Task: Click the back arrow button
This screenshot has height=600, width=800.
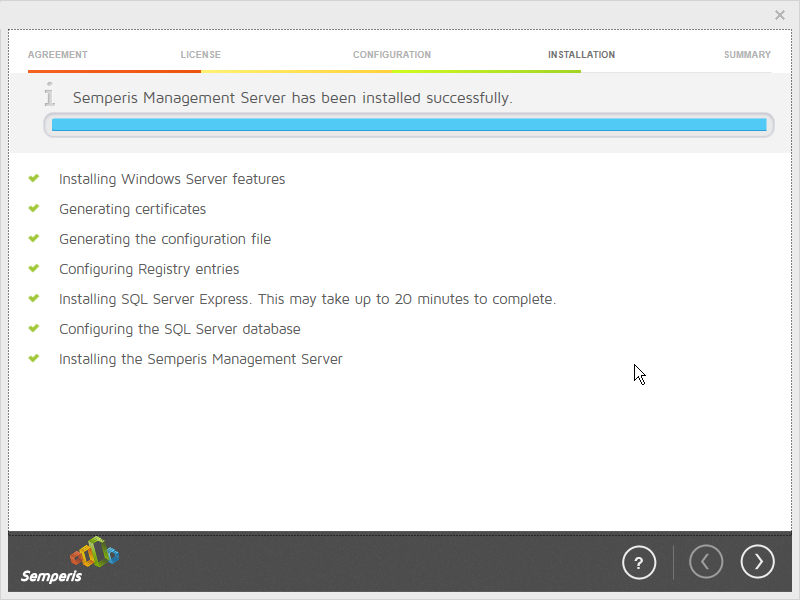Action: [x=705, y=562]
